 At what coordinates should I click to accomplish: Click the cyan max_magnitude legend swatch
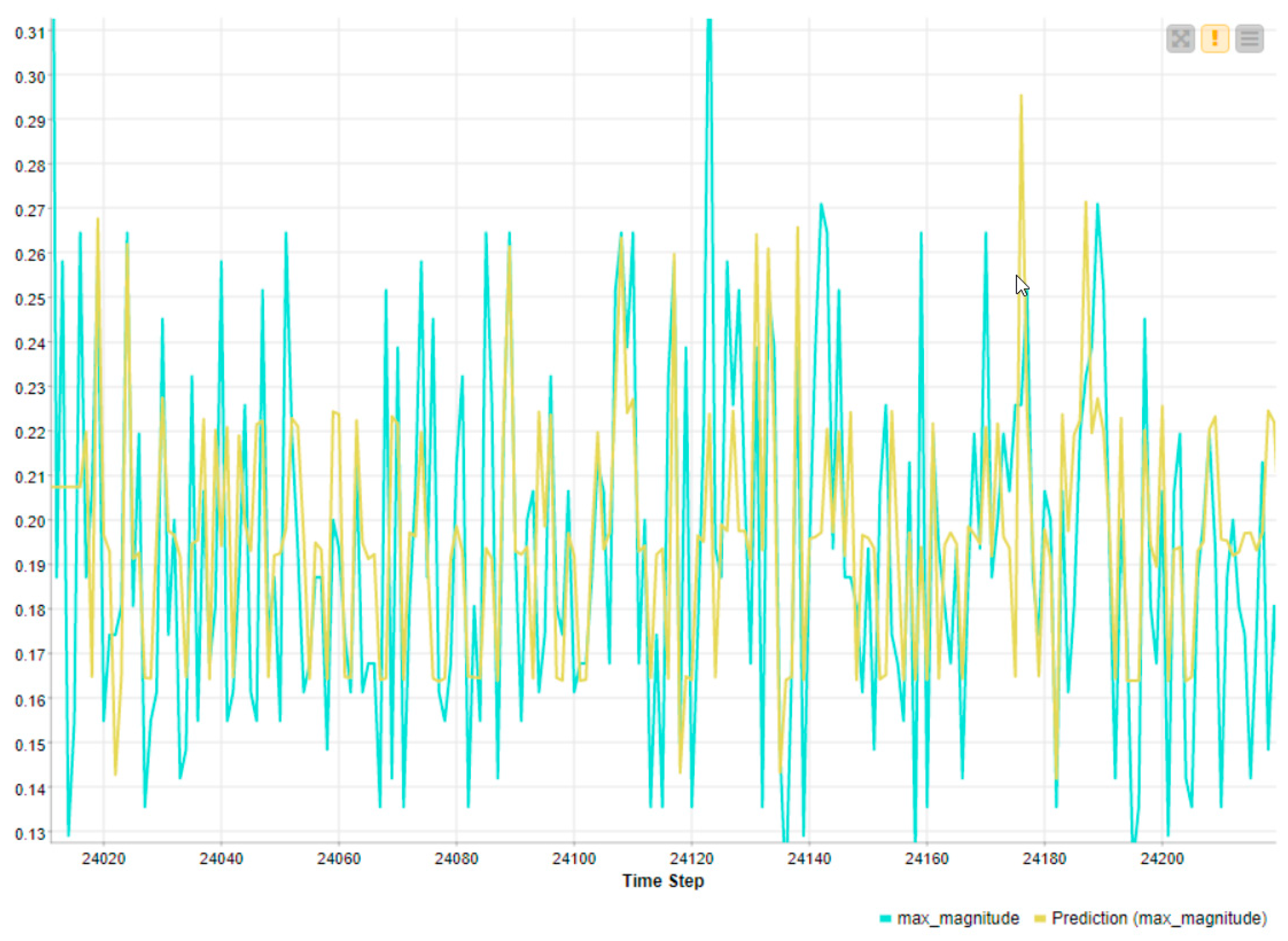[885, 919]
